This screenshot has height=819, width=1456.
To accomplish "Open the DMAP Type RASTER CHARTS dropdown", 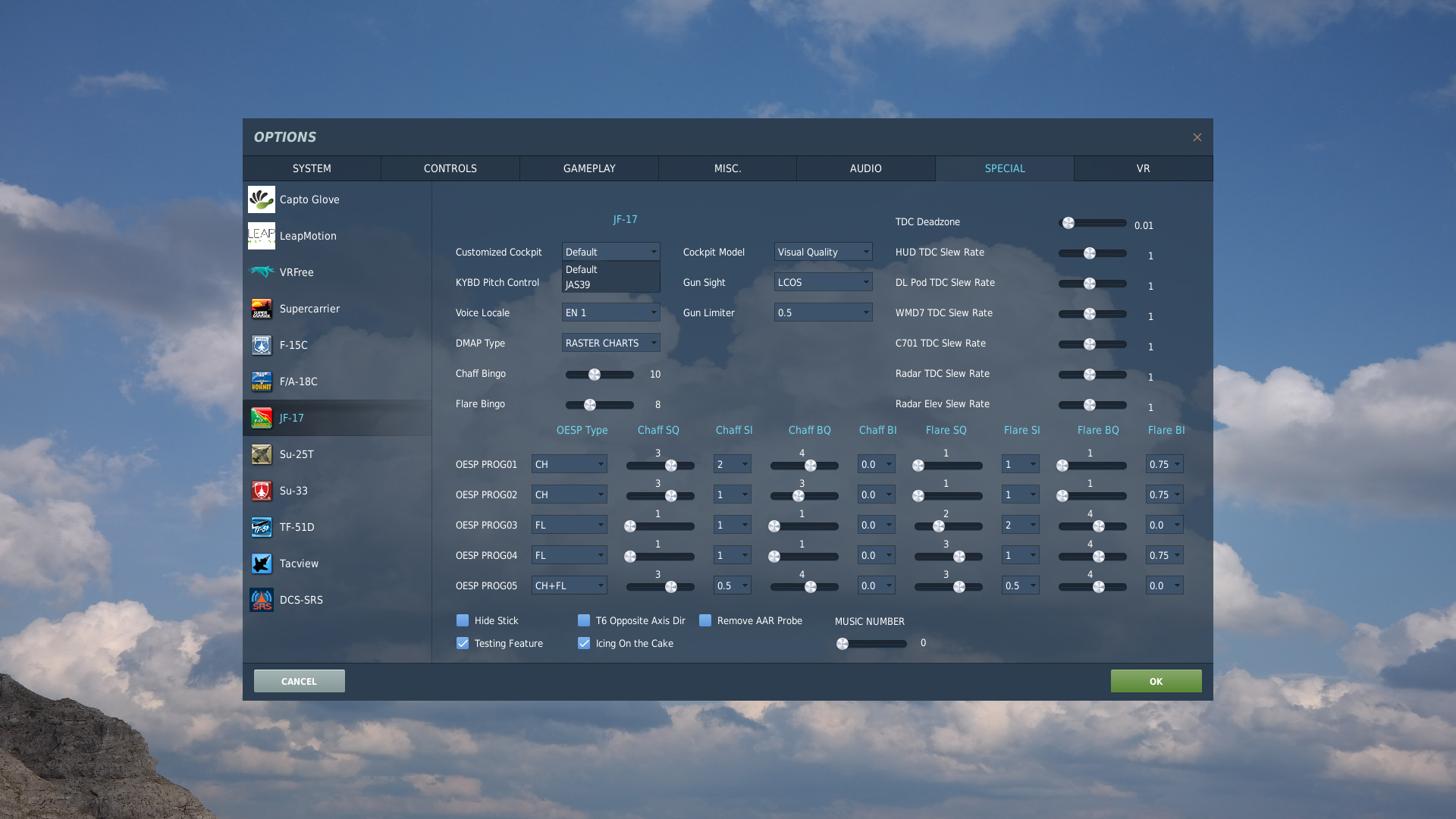I will coord(610,343).
